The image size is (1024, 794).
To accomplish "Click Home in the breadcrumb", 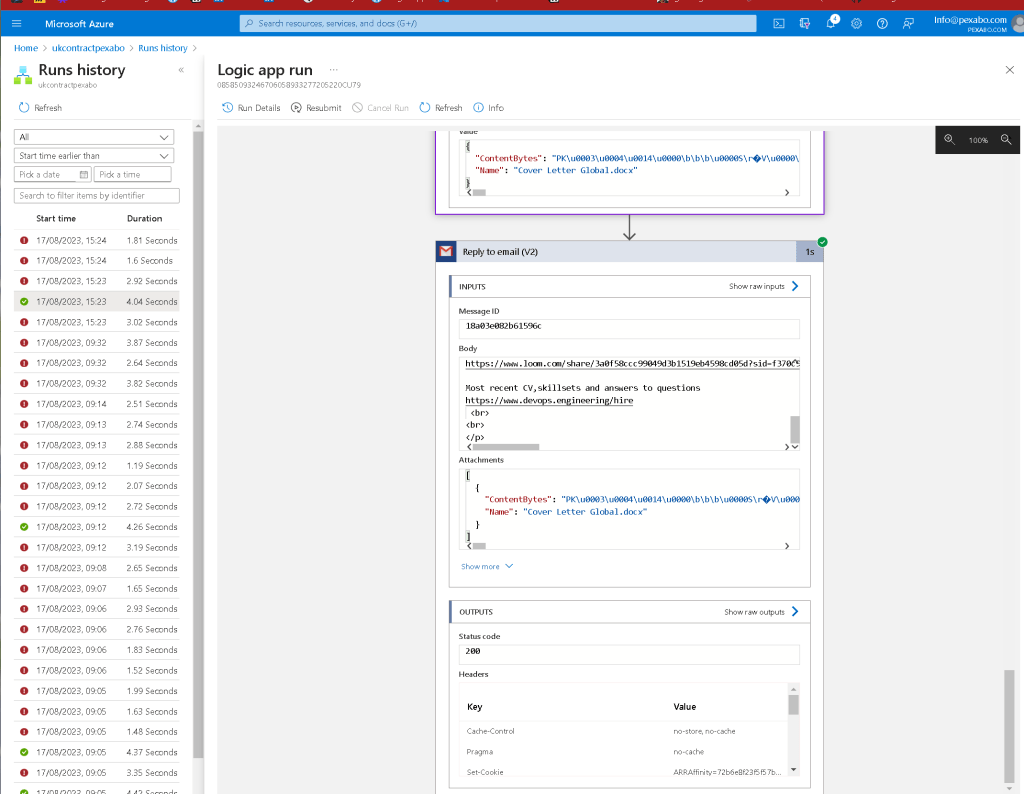I will (26, 48).
